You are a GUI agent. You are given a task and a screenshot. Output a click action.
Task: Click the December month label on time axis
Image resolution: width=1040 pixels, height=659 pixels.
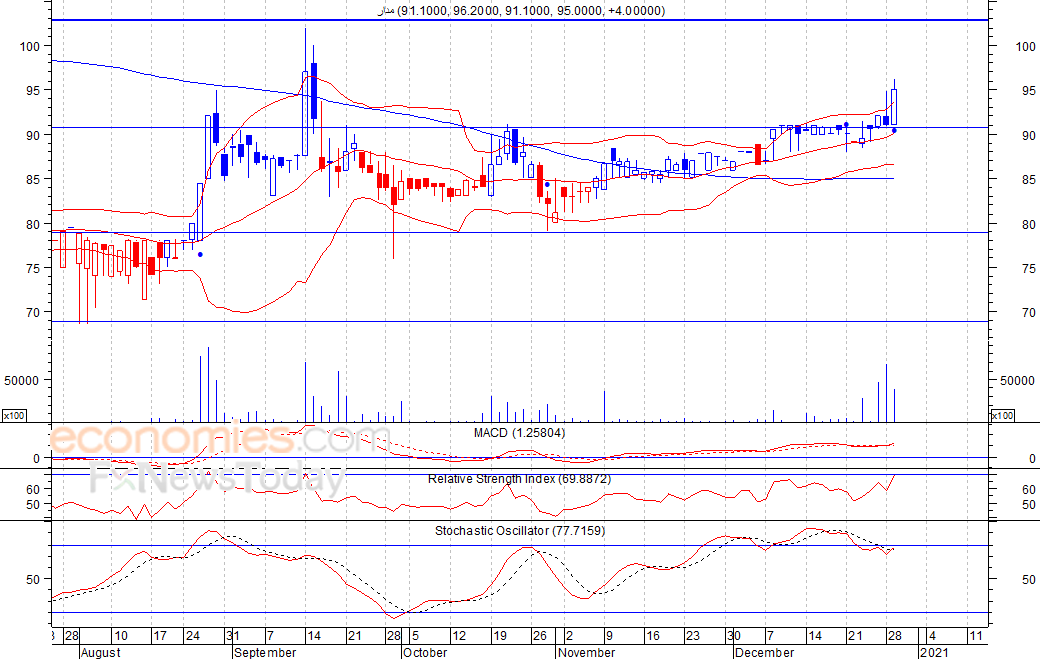pos(764,652)
